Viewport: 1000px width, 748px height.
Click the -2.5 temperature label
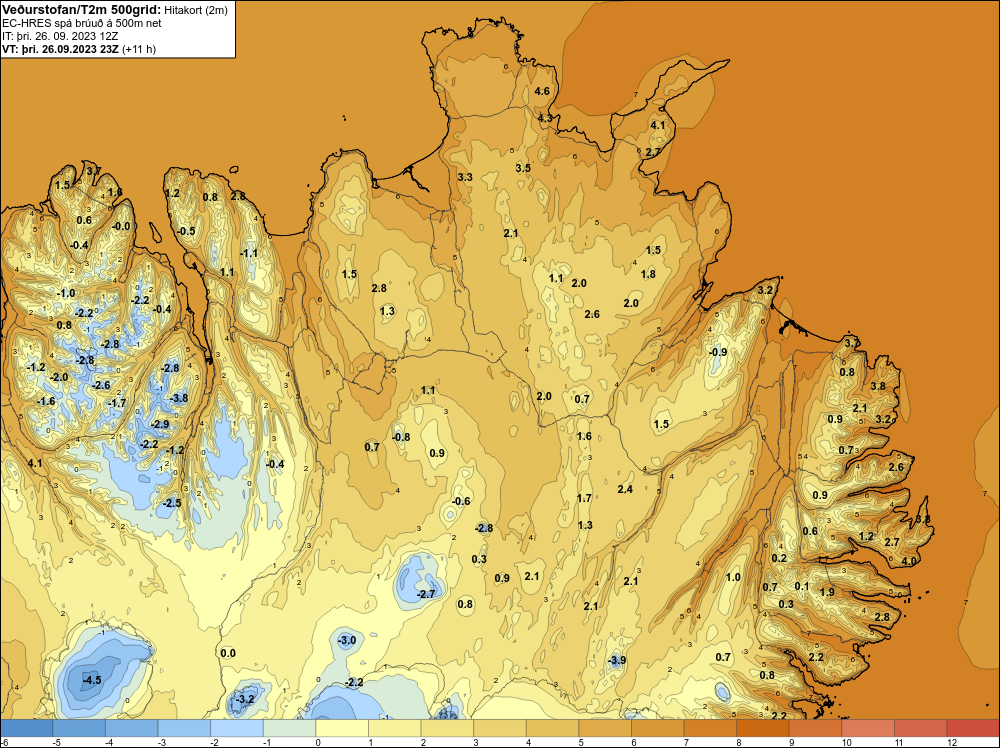tap(172, 503)
